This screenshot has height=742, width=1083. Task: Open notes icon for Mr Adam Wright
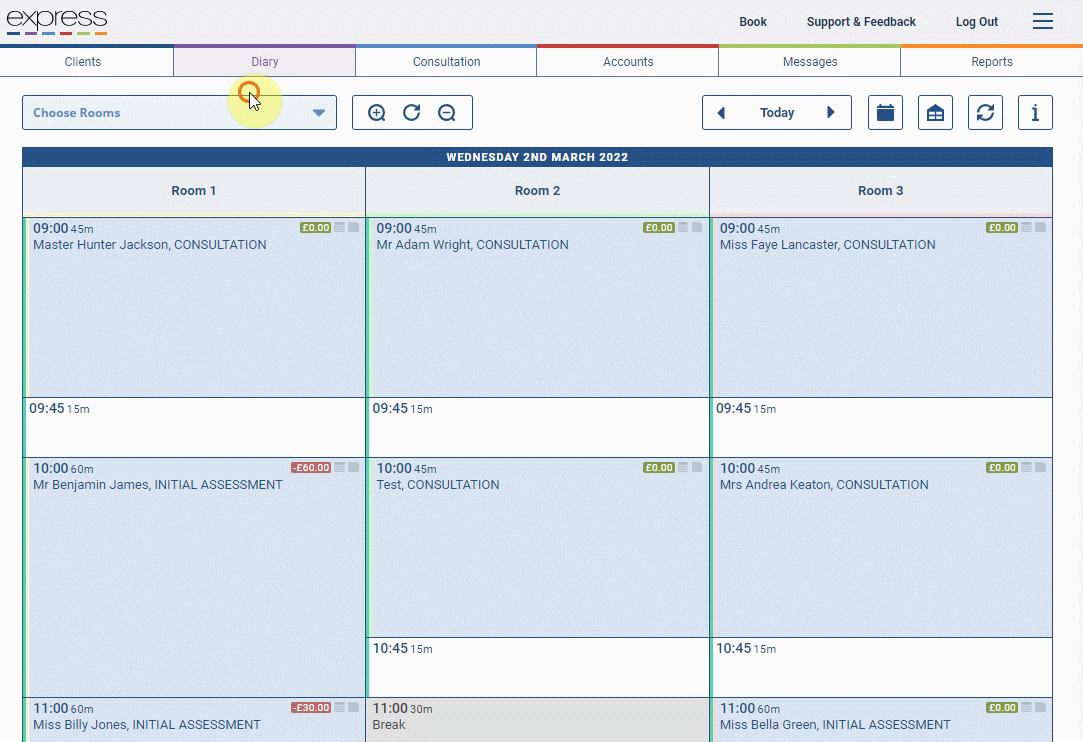683,227
